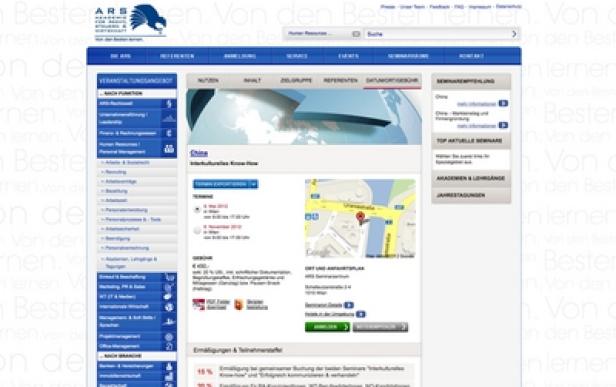Open the ARS eagle logo homepage link
Screen dimensions: 616x387
click(x=130, y=22)
